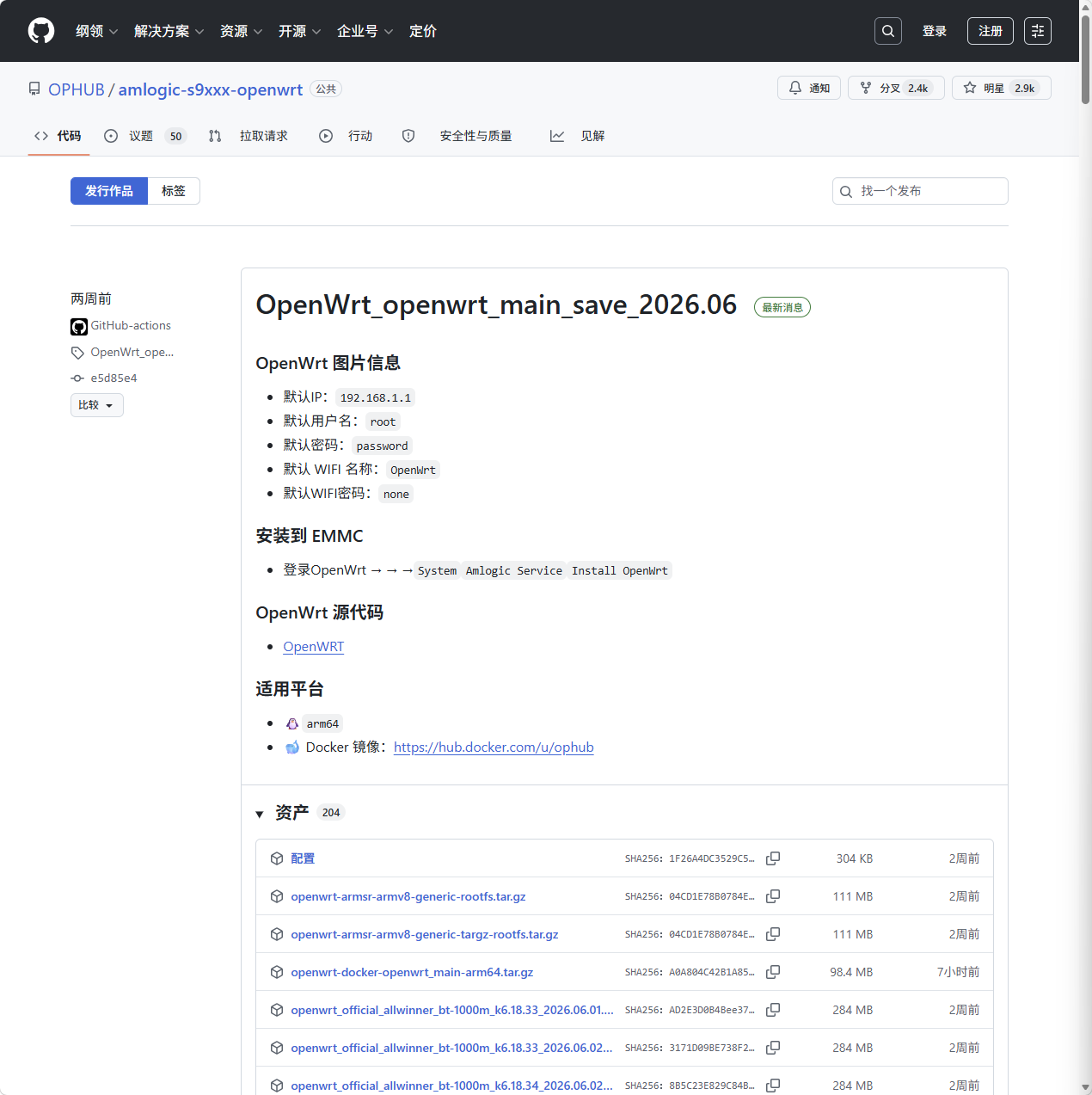Download the 配置 asset
The width and height of the screenshot is (1092, 1095).
point(303,858)
